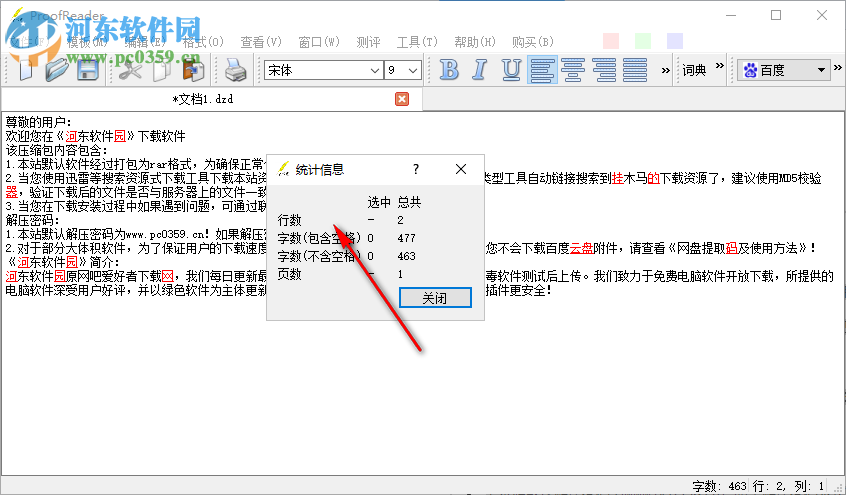Click the red word 云盘 in the document
The height and width of the screenshot is (495, 846).
[581, 248]
